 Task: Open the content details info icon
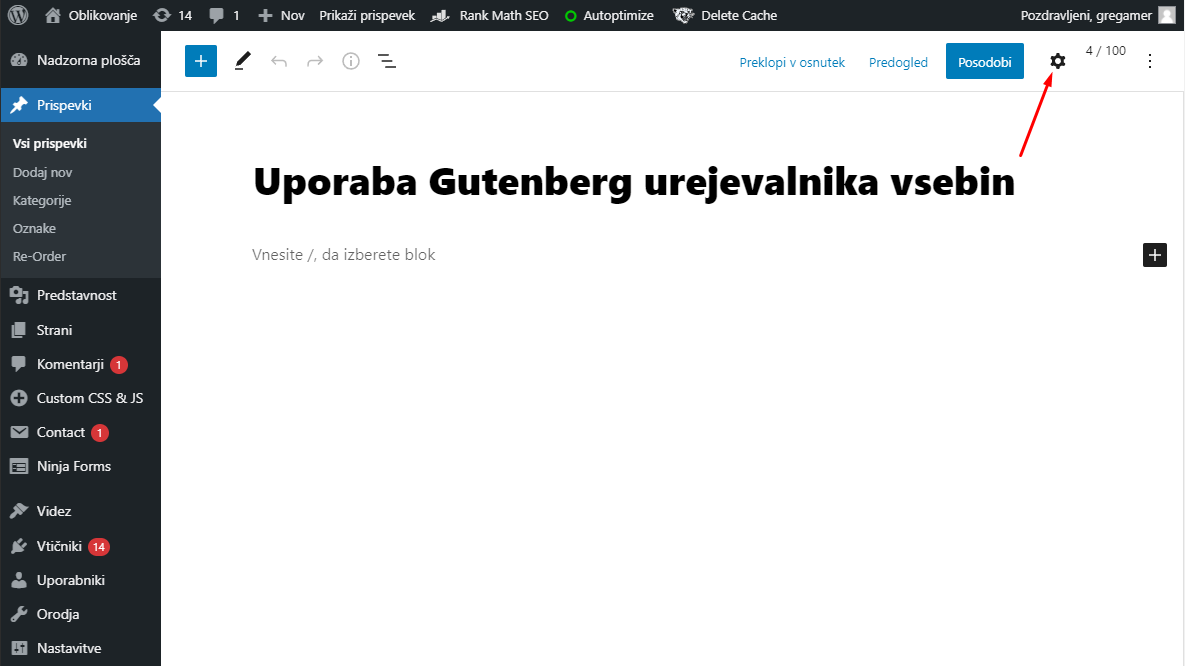coord(351,61)
